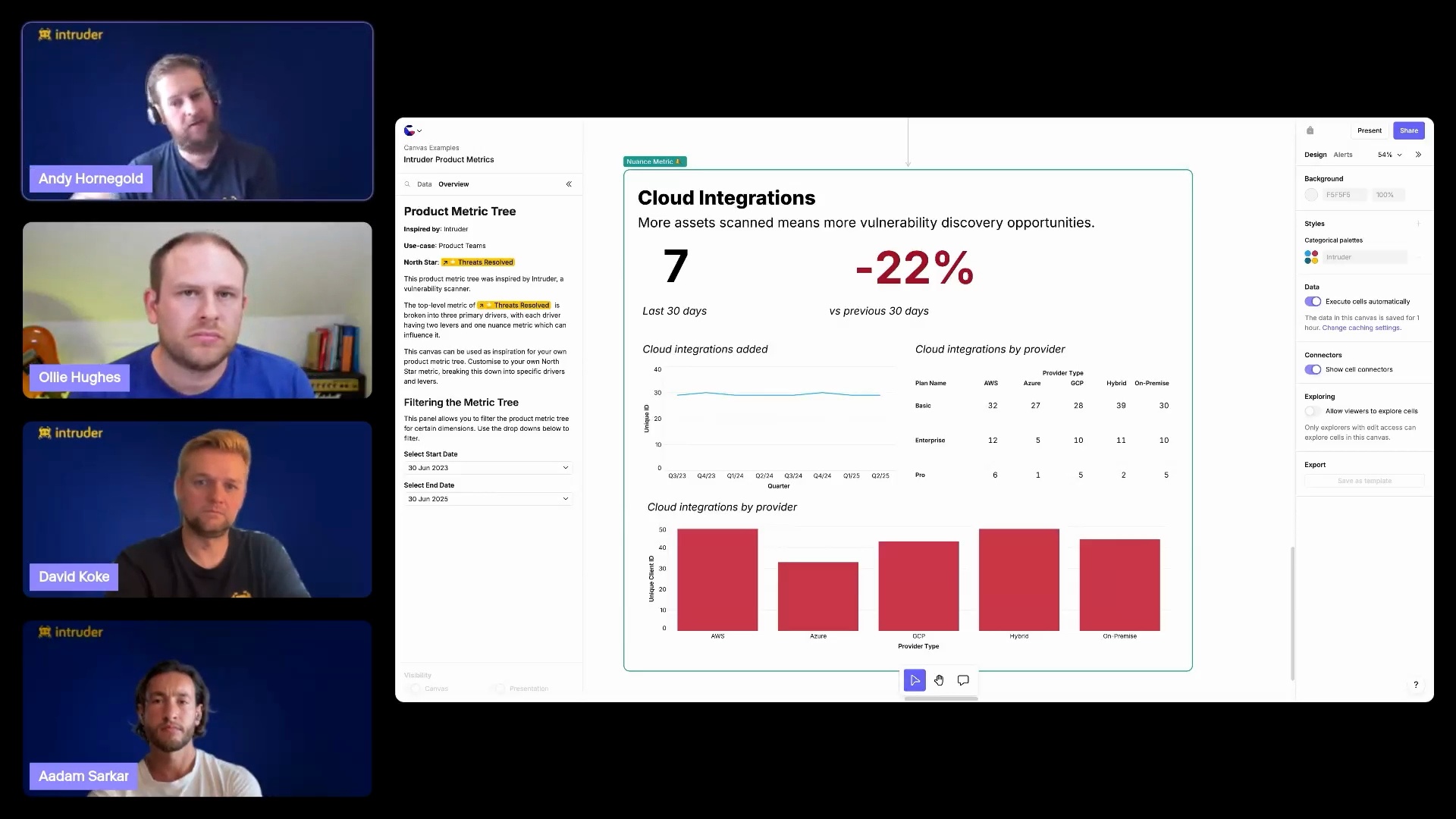1456x819 pixels.
Task: Open the Count workspace logo menu
Action: click(x=413, y=130)
